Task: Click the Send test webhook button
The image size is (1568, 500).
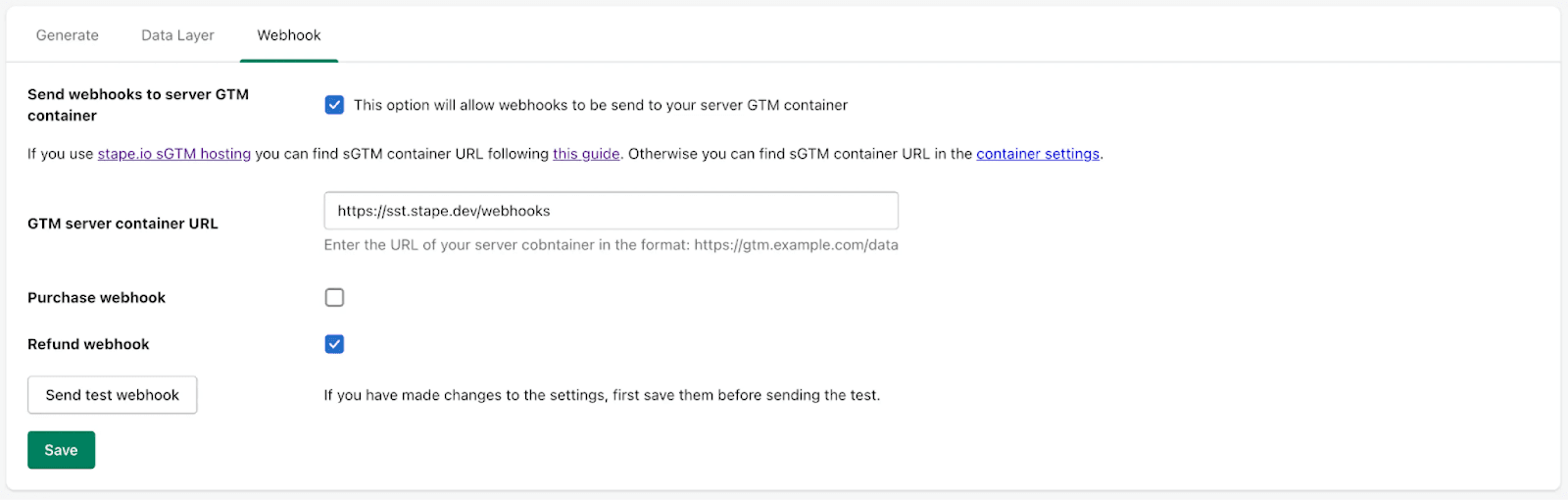Action: point(112,395)
